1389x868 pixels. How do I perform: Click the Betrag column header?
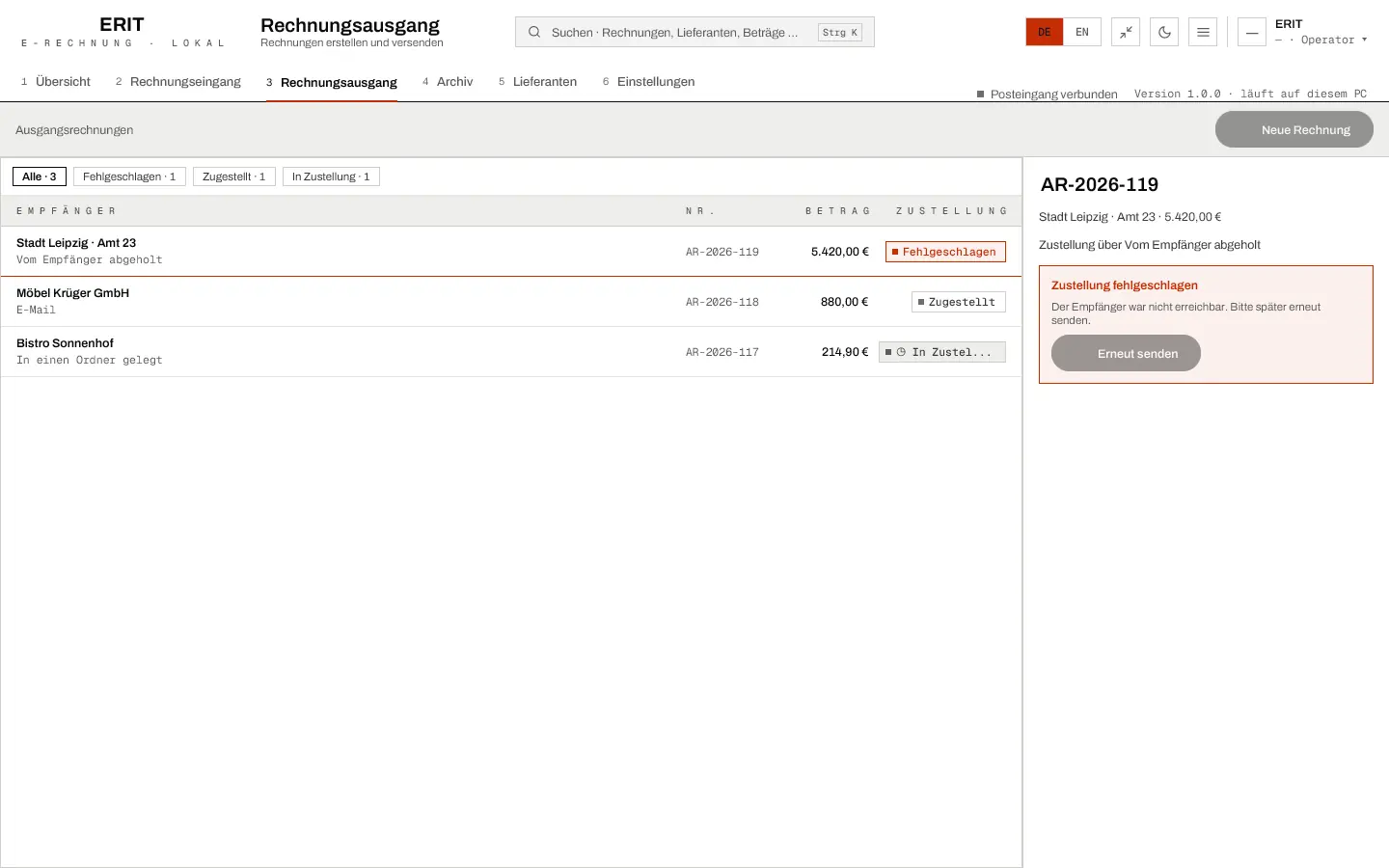point(837,211)
